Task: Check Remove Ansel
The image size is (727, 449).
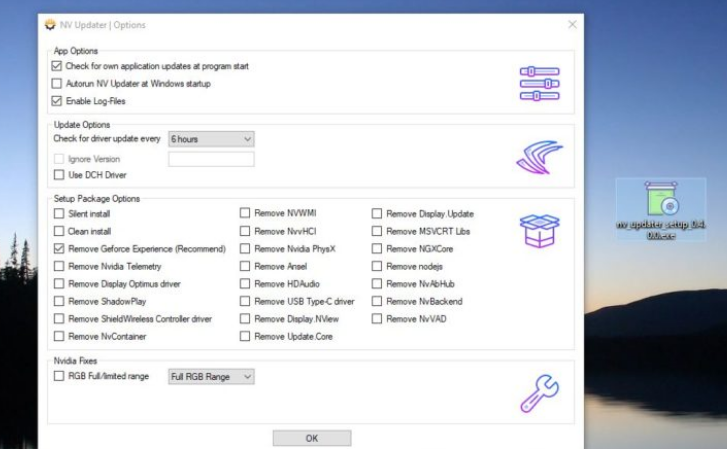Action: point(245,266)
